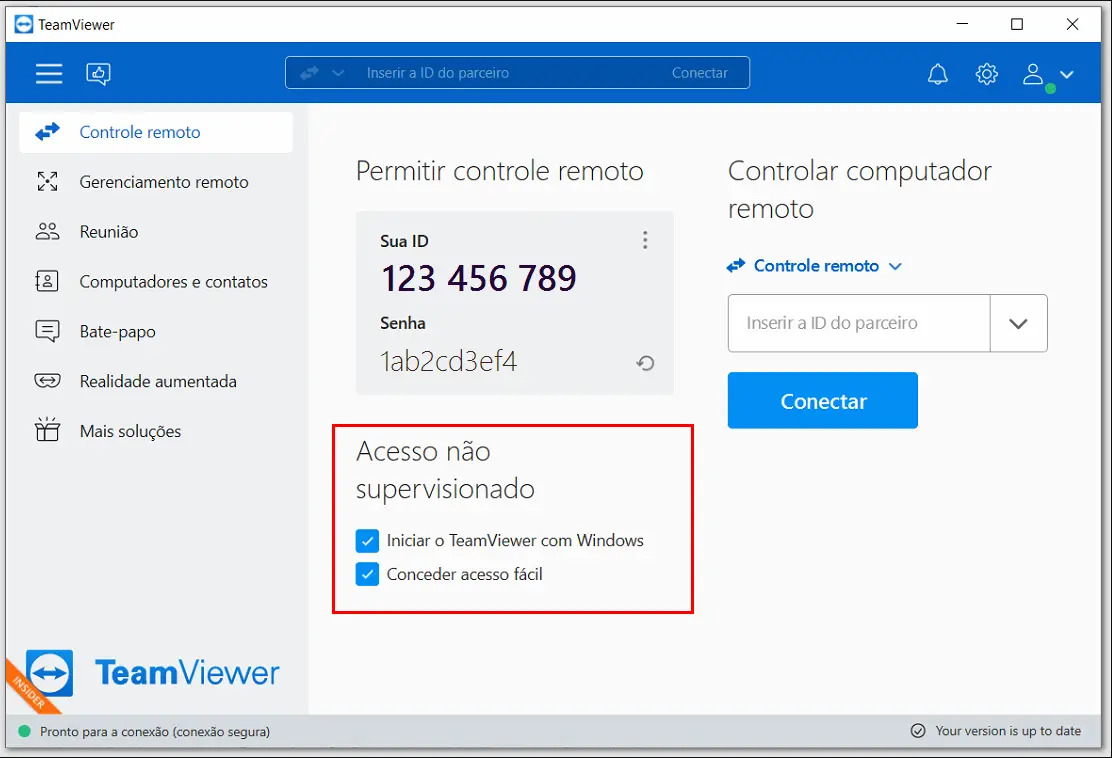
Task: Expand the account dropdown chevron
Action: [x=1067, y=74]
